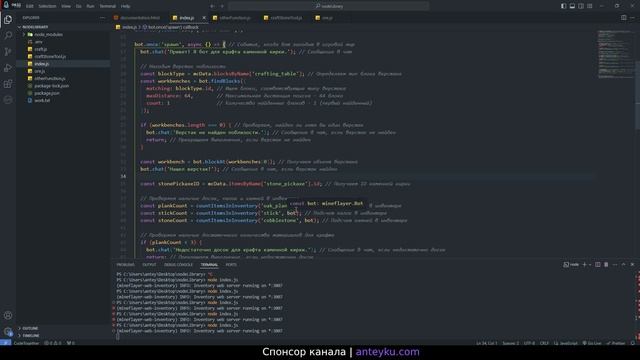Go forward with the navigation arrow
The image size is (640, 360).
[x=222, y=6]
